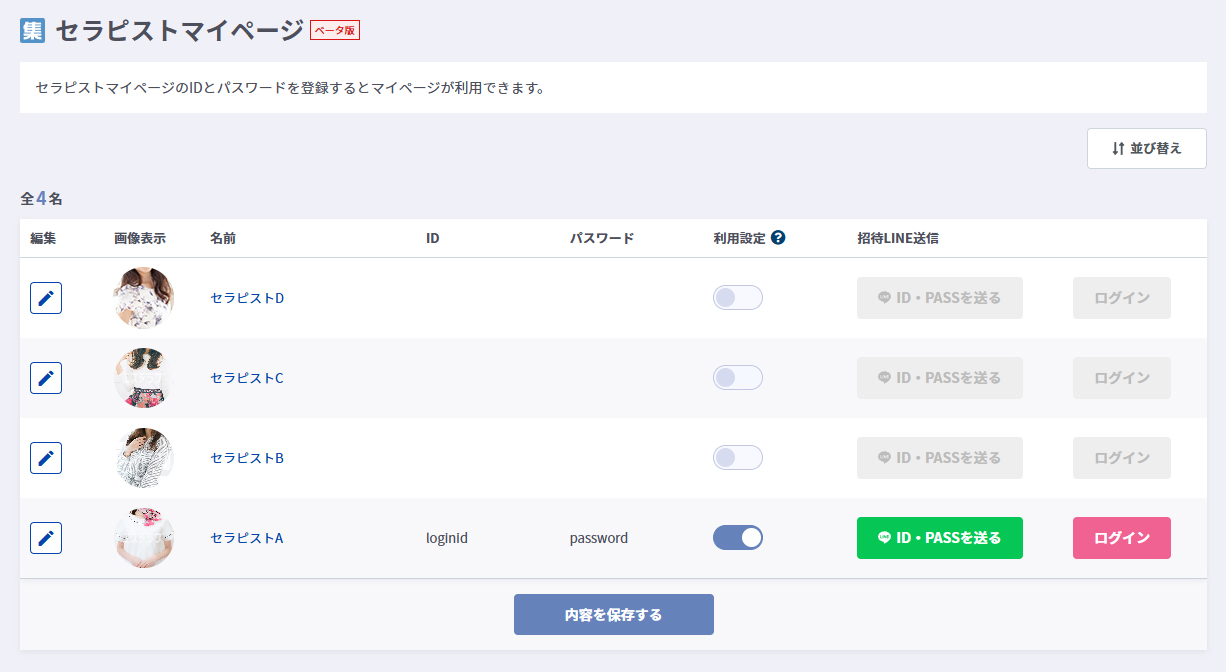Viewport: 1226px width, 672px height.
Task: Click the edit pencil icon for セラピストD
Action: [46, 298]
